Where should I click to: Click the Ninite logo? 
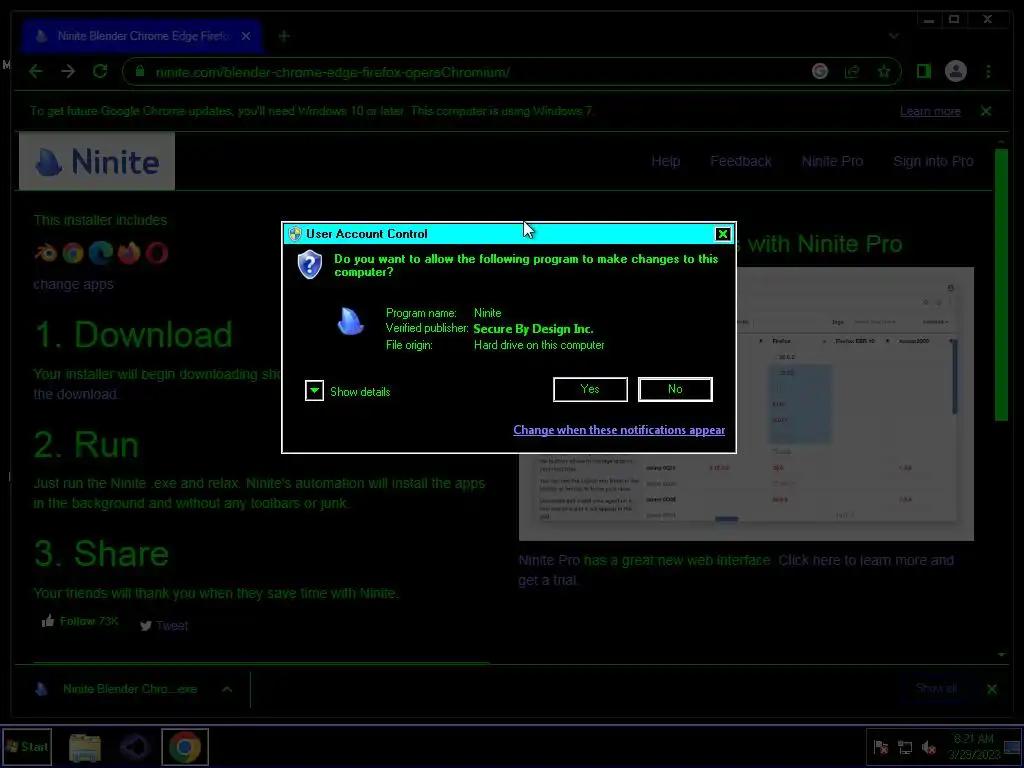point(97,161)
